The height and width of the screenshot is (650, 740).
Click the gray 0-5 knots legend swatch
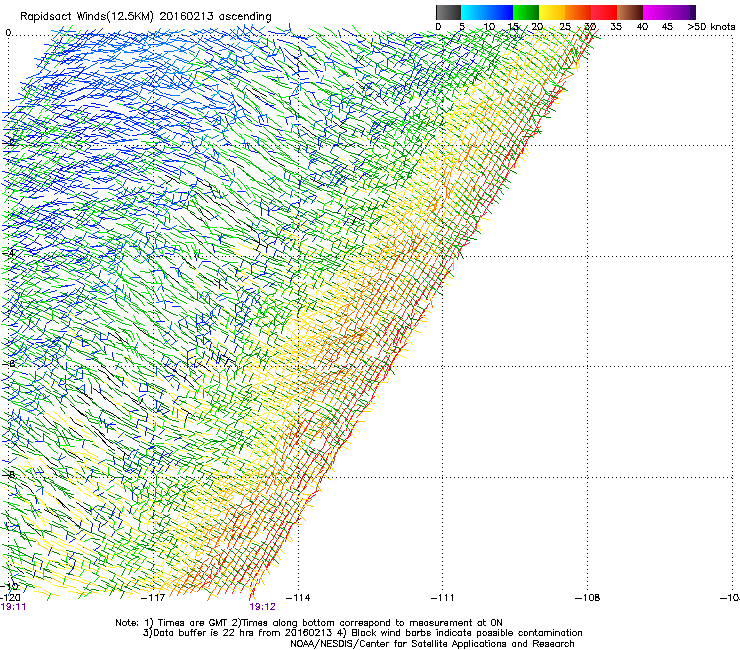coord(448,12)
